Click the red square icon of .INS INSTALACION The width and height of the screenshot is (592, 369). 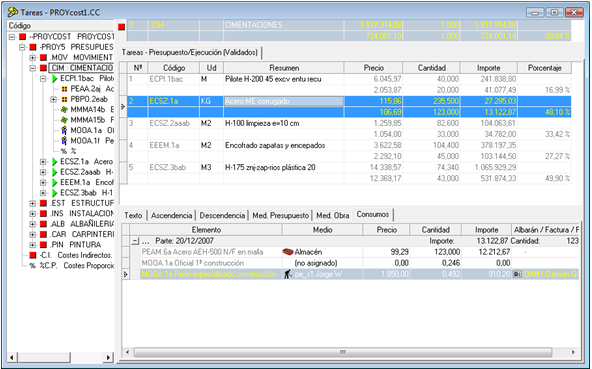[x=43, y=213]
